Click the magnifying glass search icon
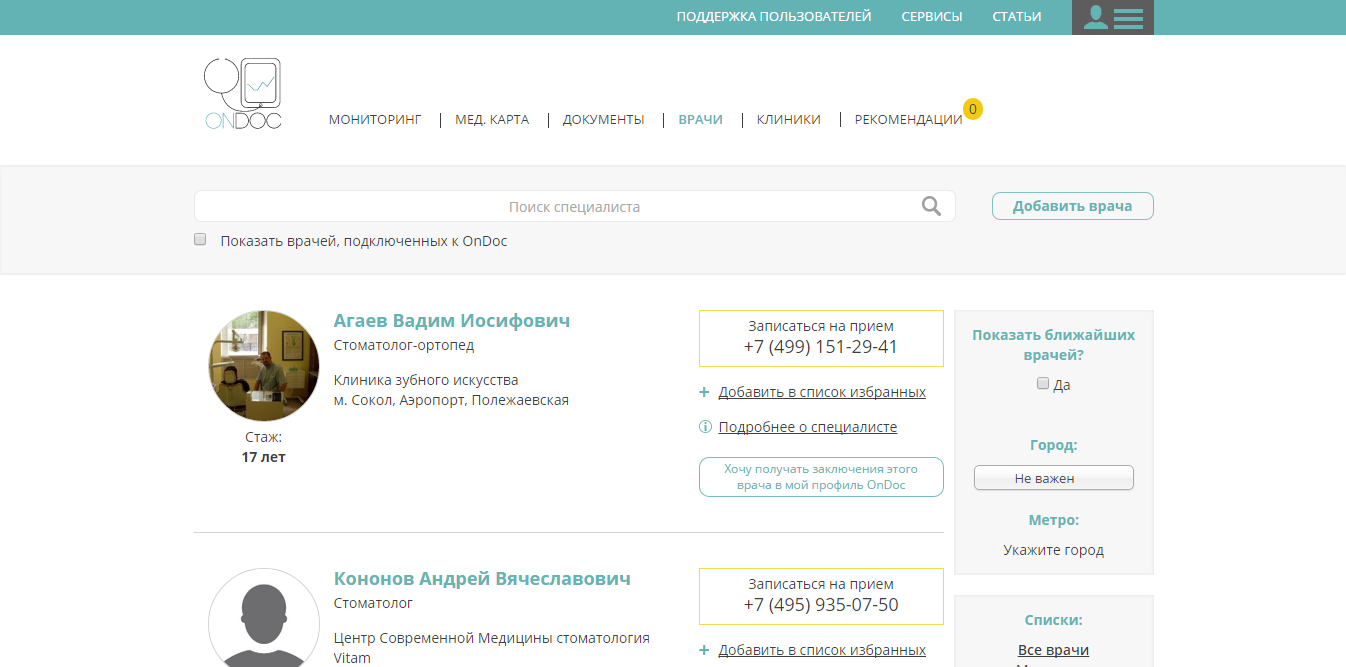 [x=931, y=206]
